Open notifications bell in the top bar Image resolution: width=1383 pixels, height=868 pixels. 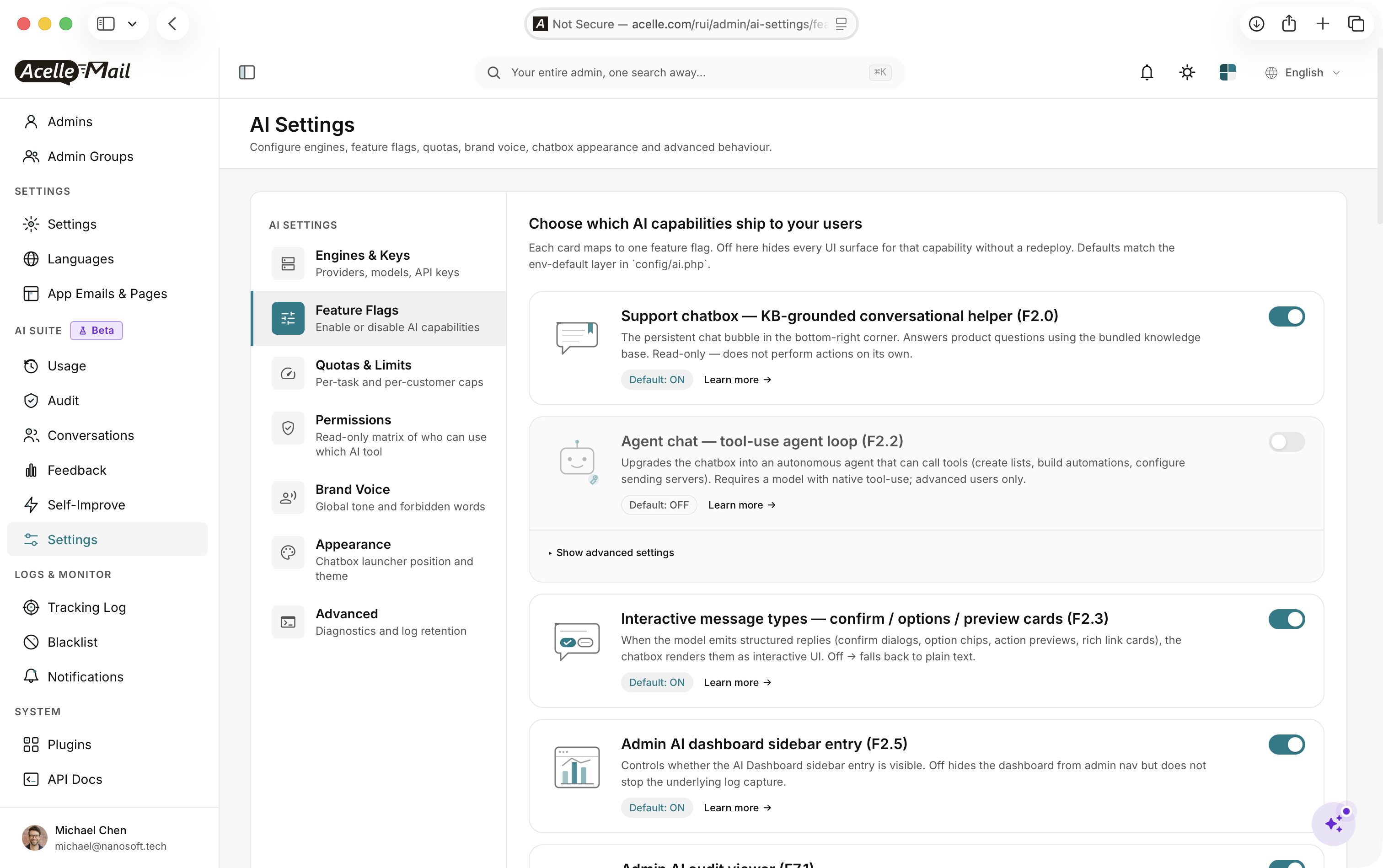click(x=1147, y=72)
